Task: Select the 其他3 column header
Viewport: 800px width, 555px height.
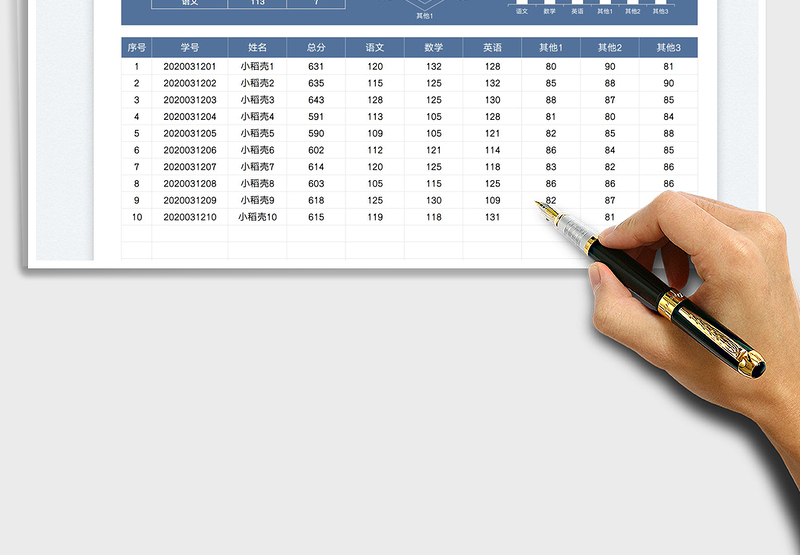Action: (668, 47)
